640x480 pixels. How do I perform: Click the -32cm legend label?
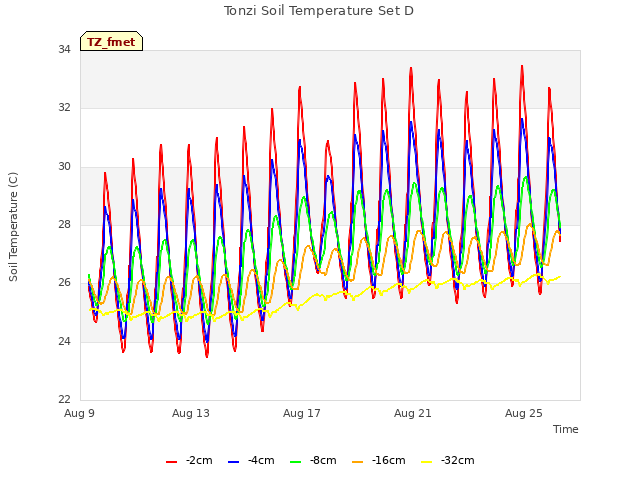(458, 460)
